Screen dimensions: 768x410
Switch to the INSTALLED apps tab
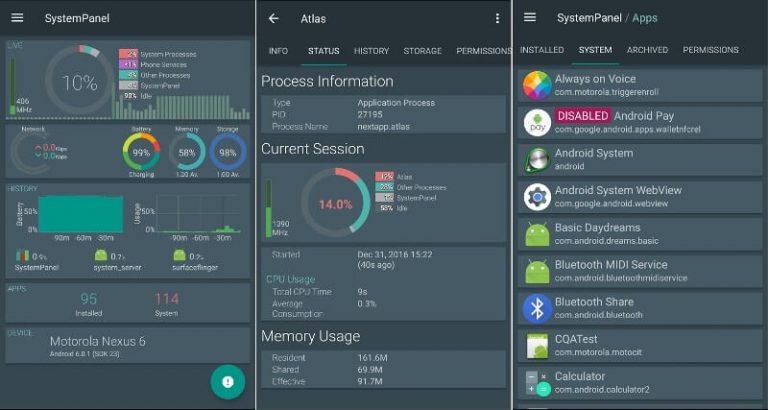pos(542,50)
